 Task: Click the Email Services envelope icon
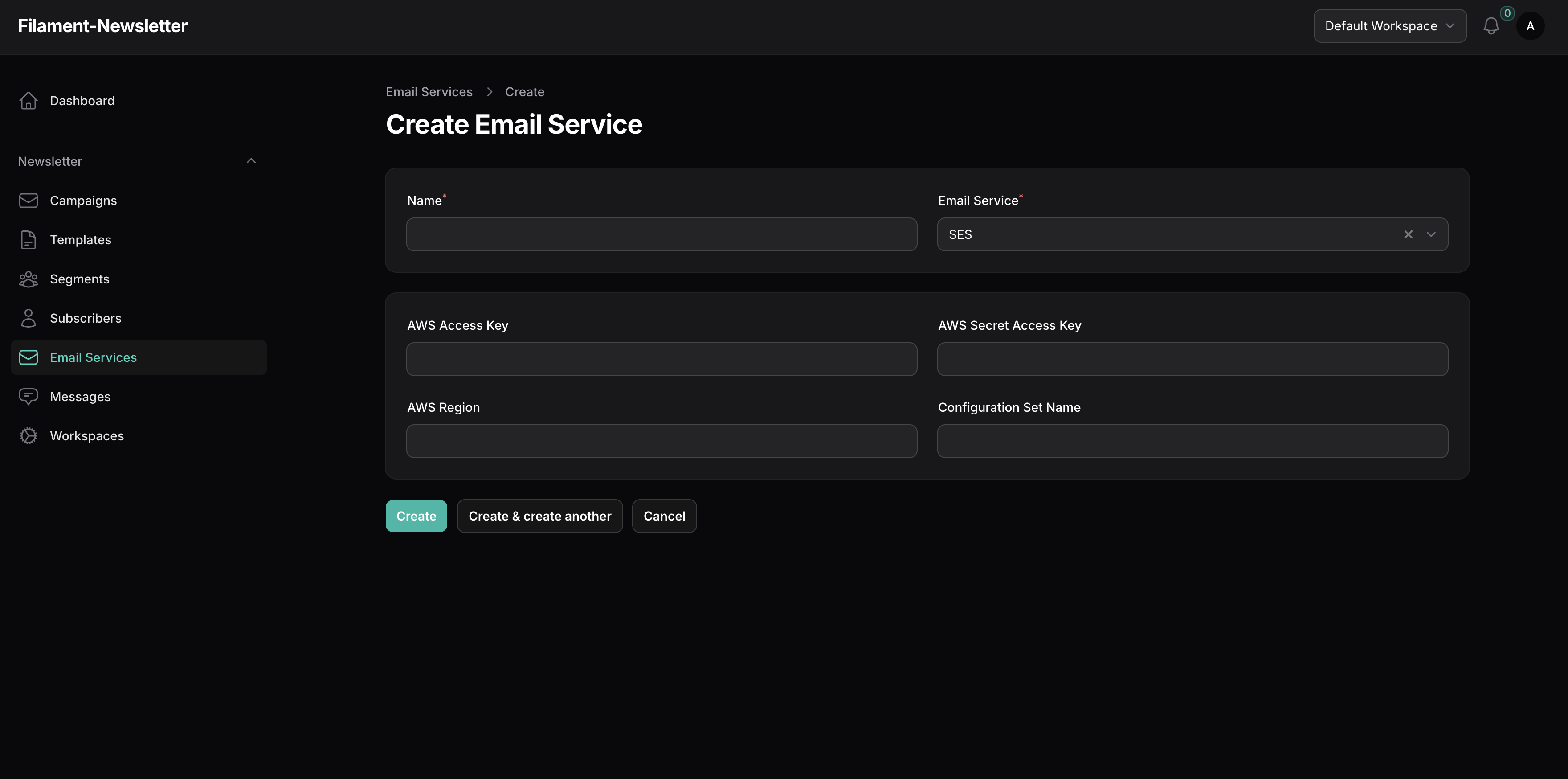[28, 357]
